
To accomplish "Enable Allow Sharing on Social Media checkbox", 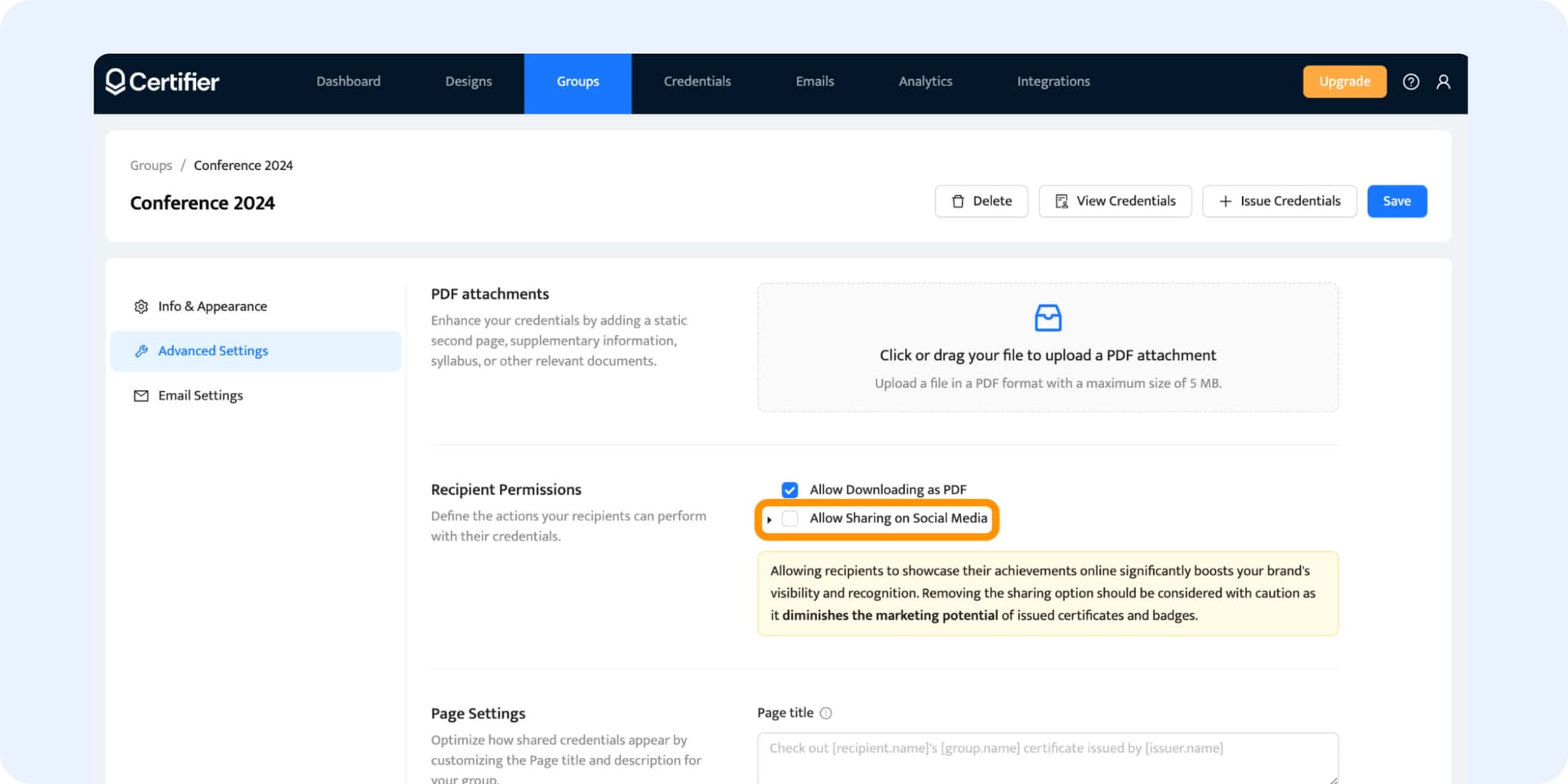I will pyautogui.click(x=790, y=519).
